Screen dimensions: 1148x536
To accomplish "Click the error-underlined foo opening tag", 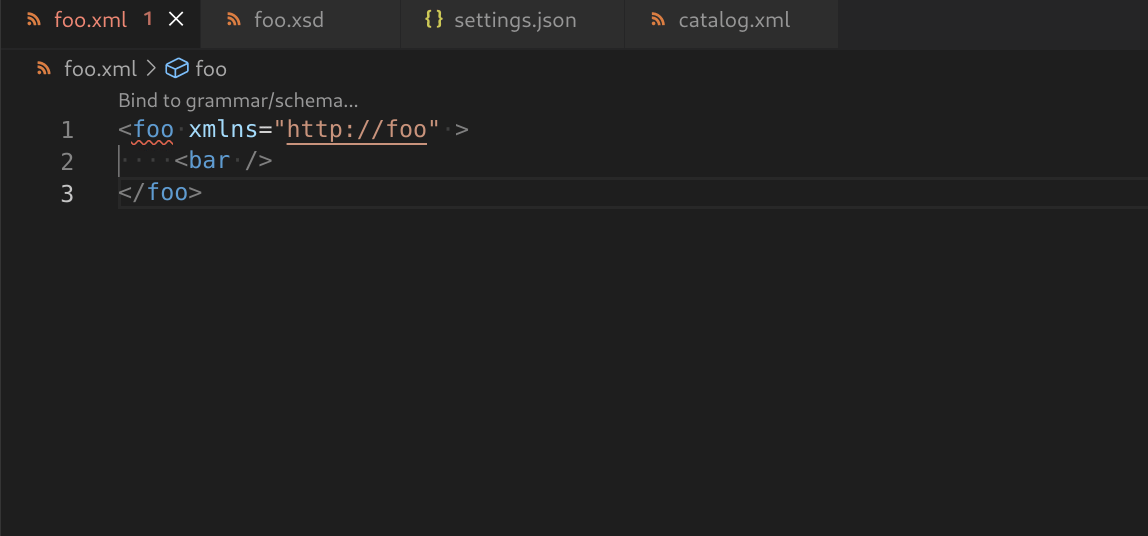I will point(154,130).
